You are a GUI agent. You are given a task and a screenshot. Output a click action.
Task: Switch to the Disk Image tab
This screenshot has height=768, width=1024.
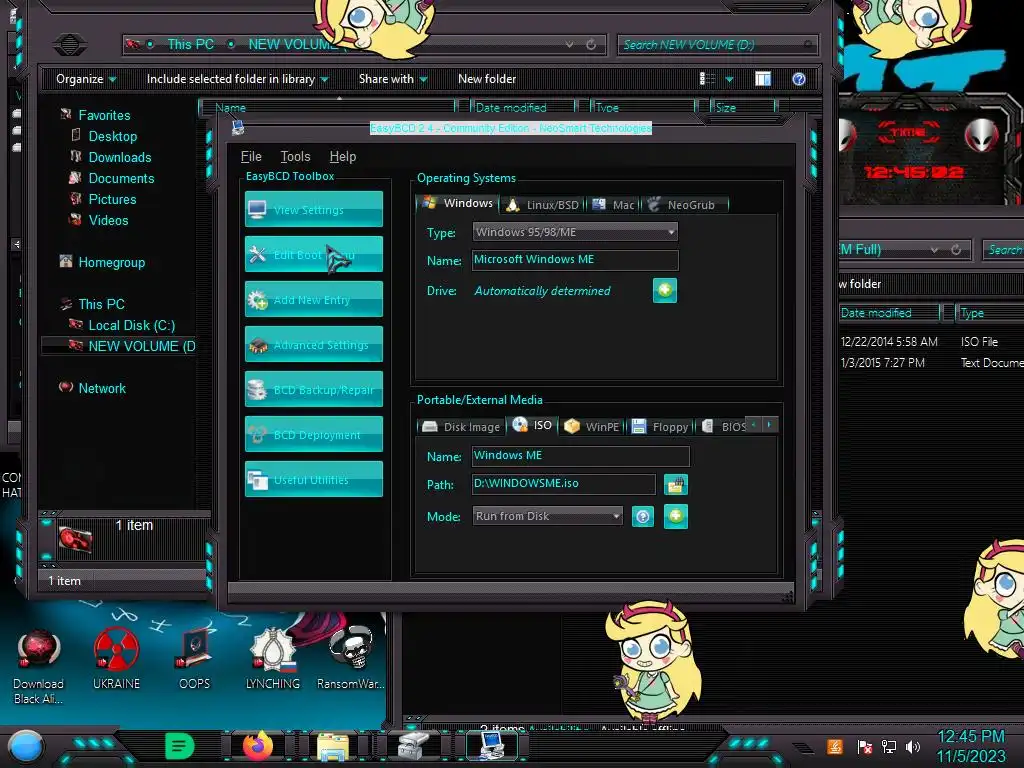click(x=461, y=426)
